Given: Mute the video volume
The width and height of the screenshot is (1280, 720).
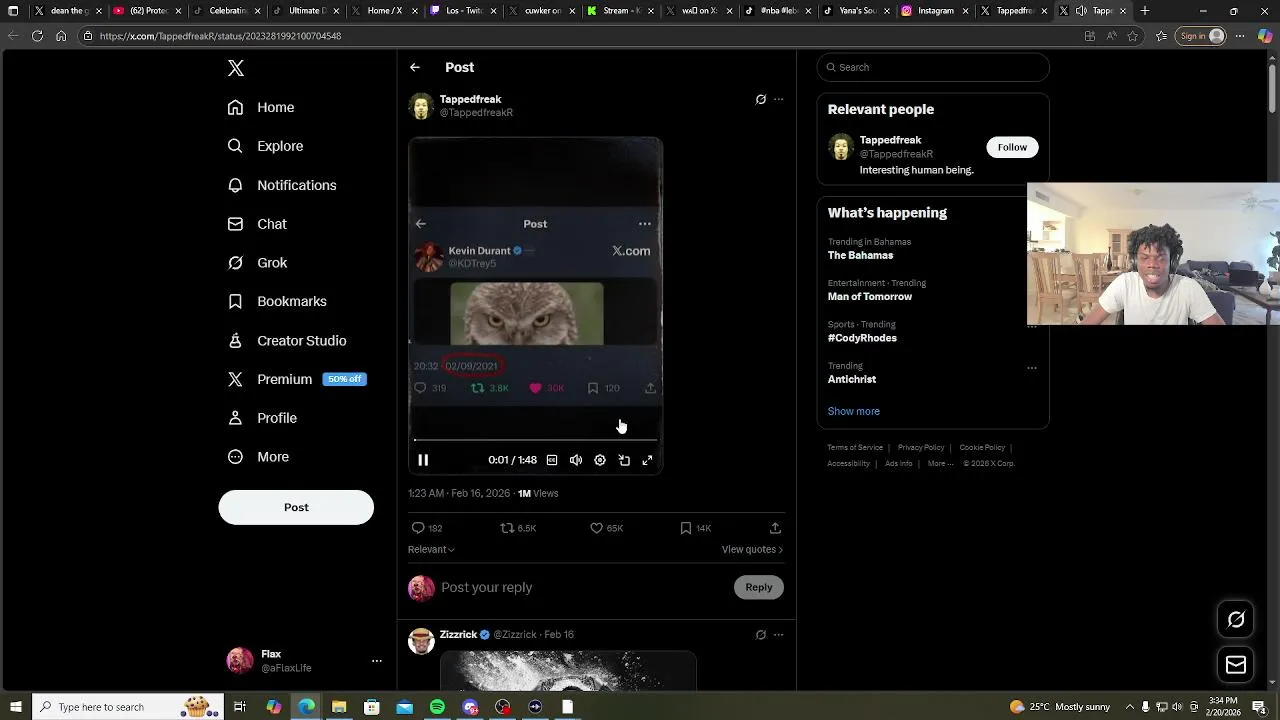Looking at the screenshot, I should pos(576,460).
